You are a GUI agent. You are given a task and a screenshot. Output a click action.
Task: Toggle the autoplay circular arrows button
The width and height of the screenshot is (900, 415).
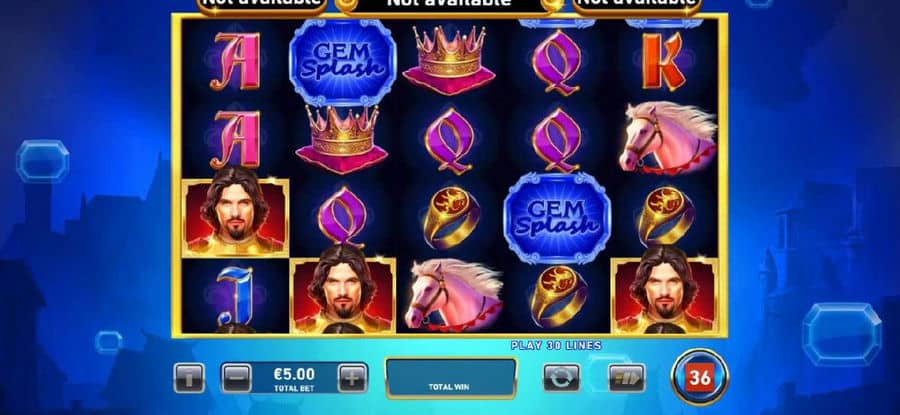(x=561, y=378)
